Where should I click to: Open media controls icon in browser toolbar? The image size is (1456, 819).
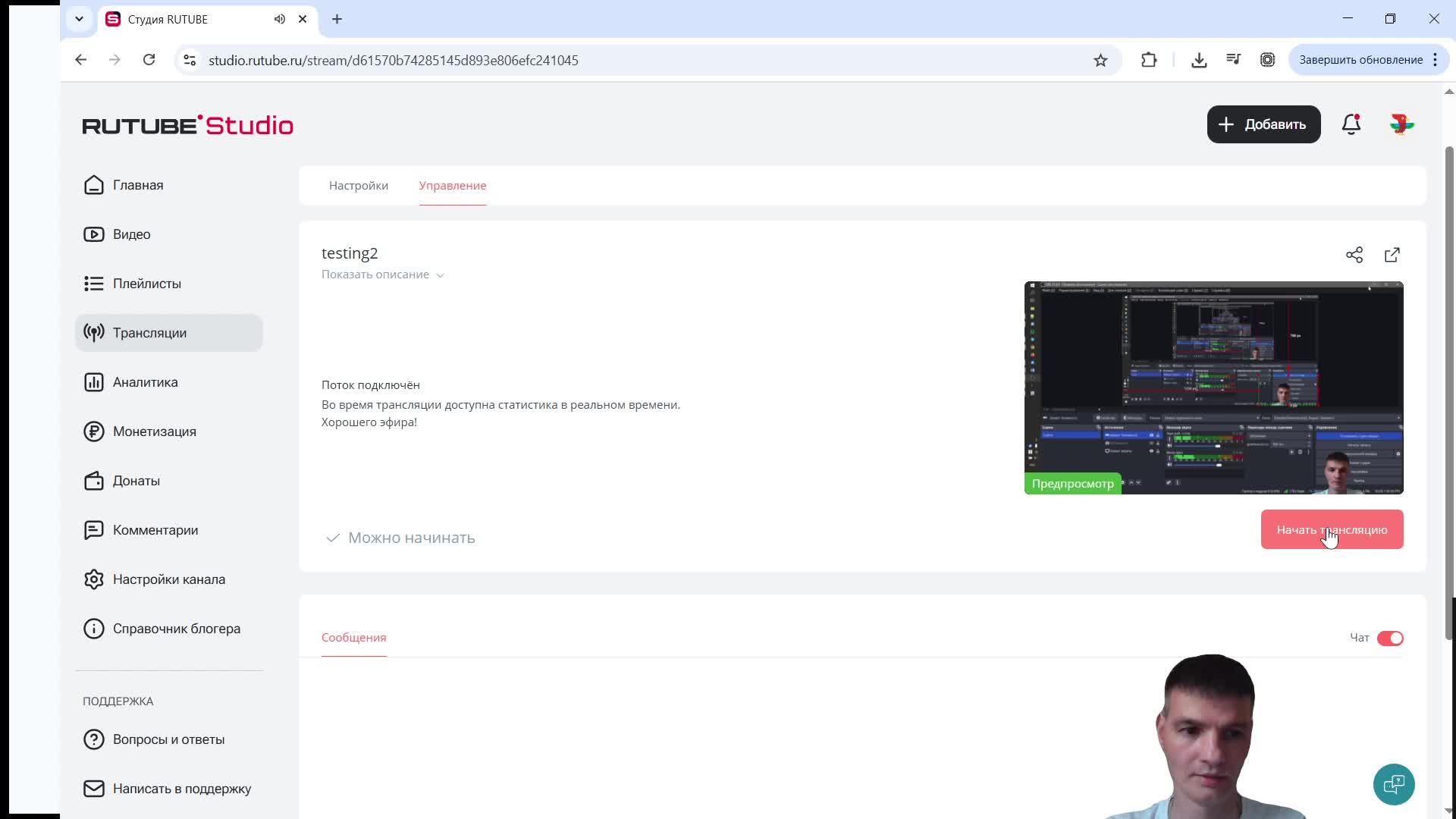[x=1234, y=61]
